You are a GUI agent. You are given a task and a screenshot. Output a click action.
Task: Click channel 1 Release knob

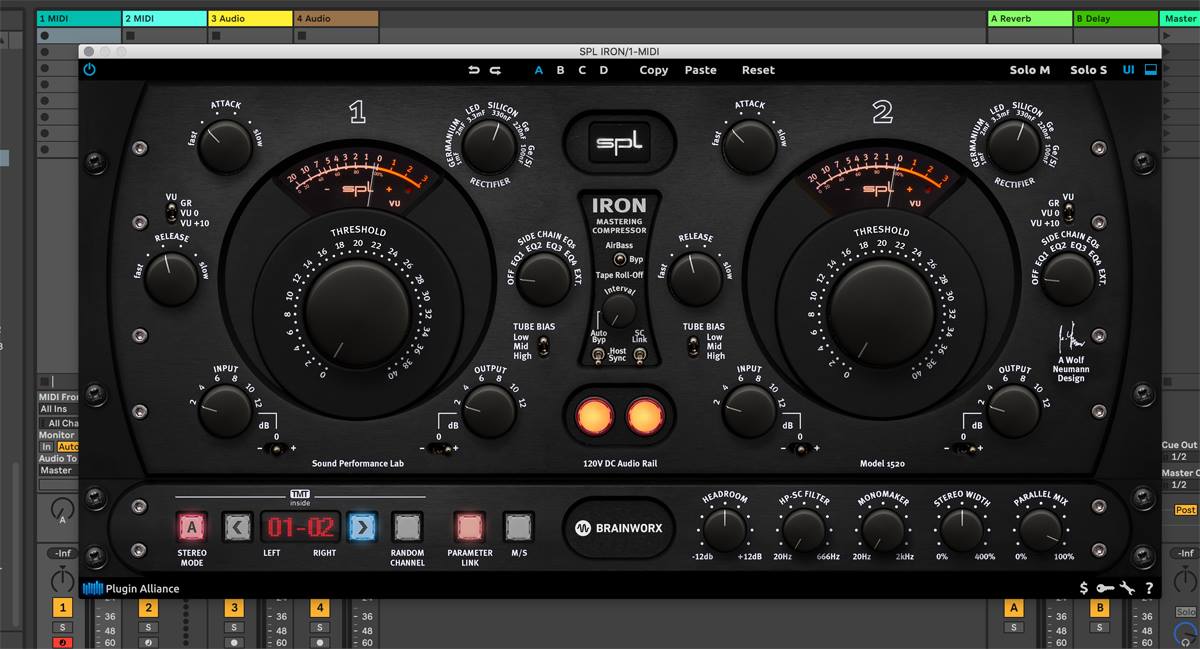coord(171,279)
